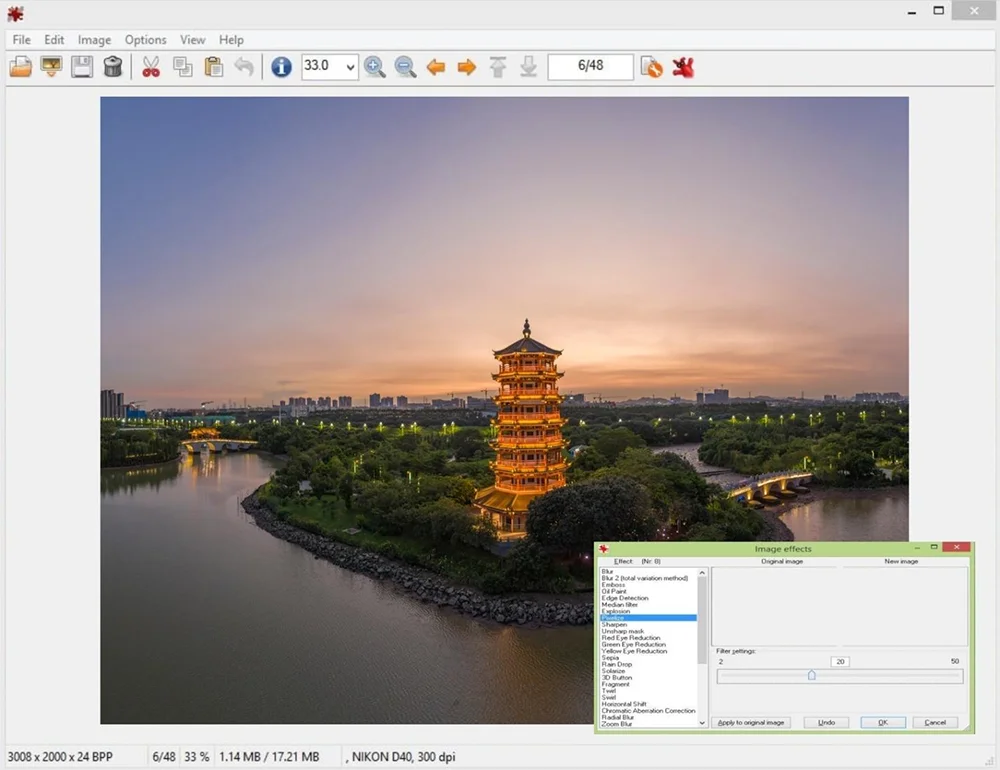Screen dimensions: 1000x770
Task: Show image information with the blue info icon
Action: point(281,67)
